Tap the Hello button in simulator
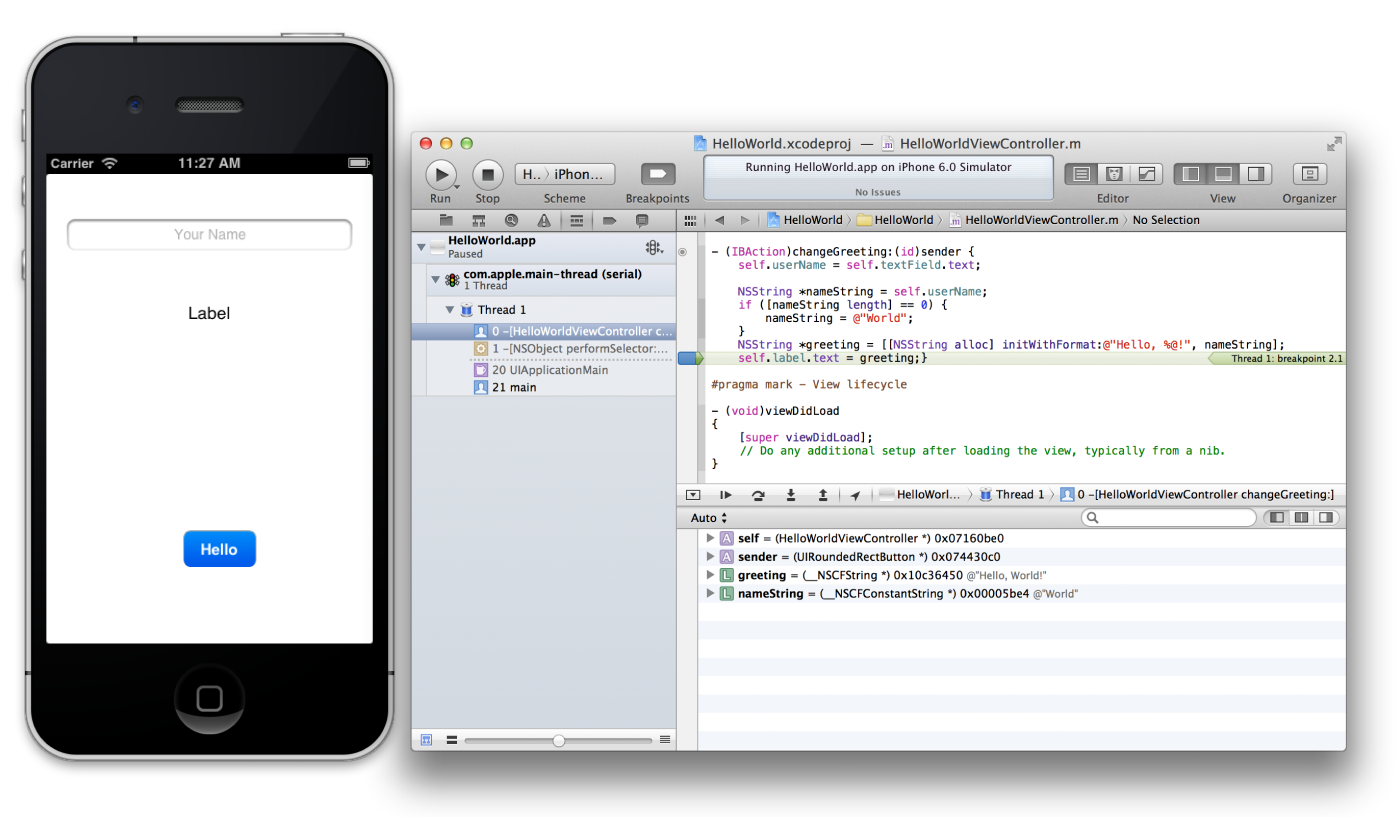1399x817 pixels. pyautogui.click(x=219, y=549)
